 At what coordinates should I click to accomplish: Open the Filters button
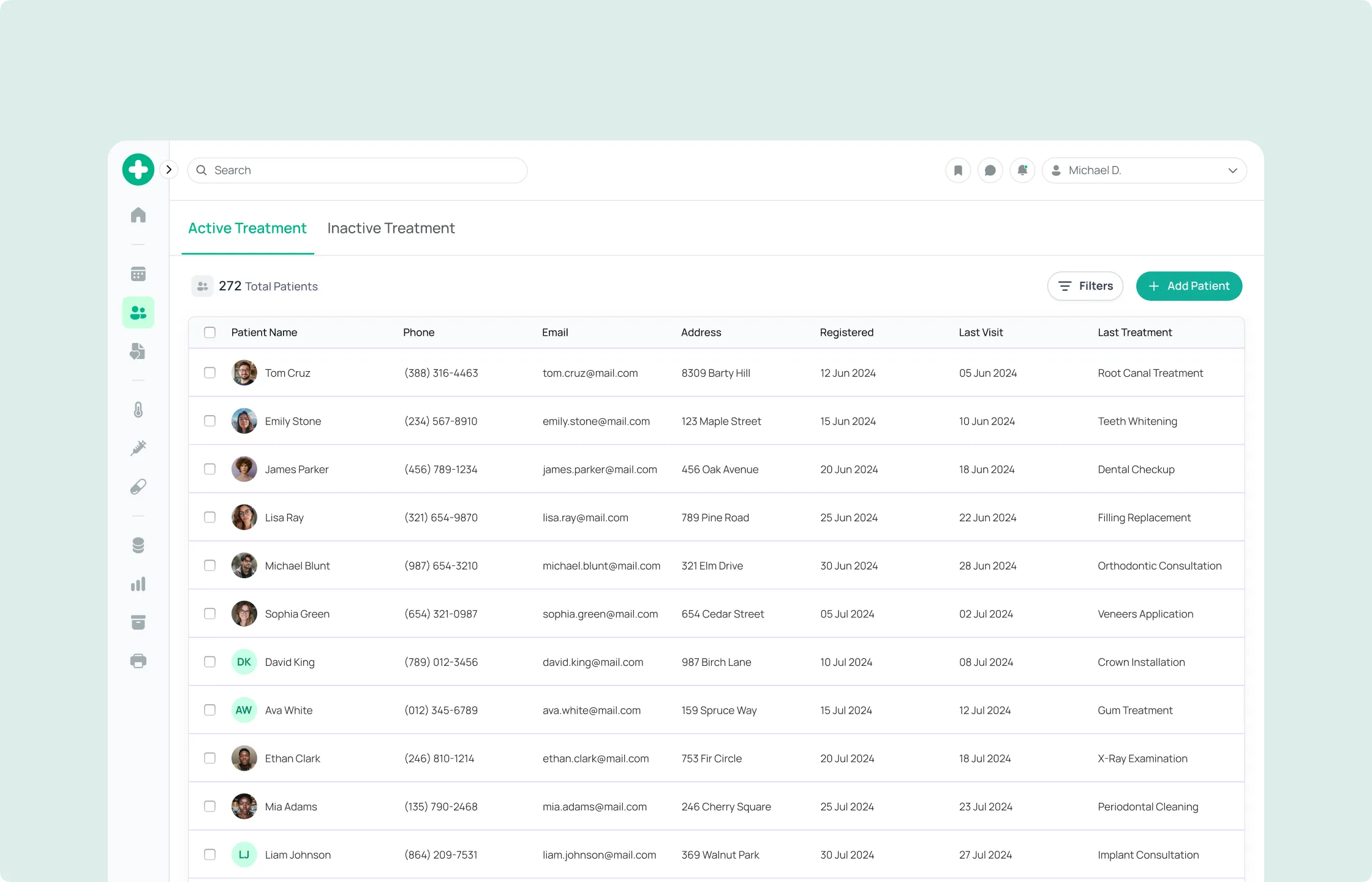(1085, 286)
